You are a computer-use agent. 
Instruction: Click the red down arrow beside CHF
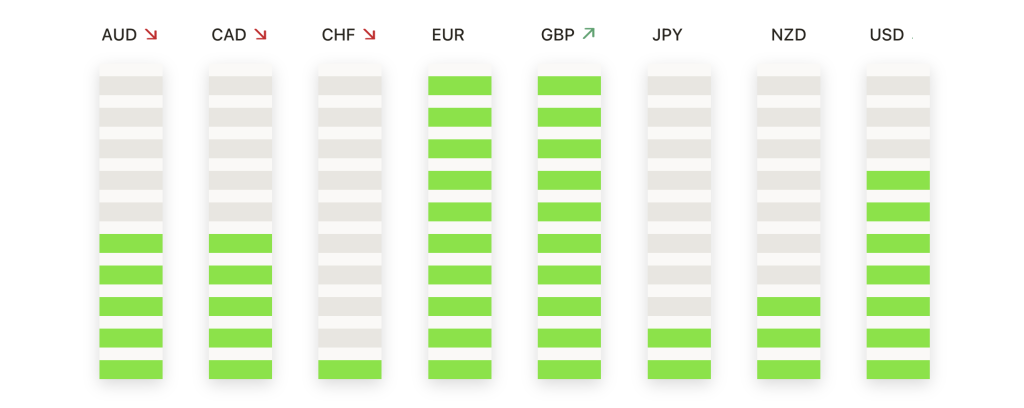pyautogui.click(x=370, y=35)
